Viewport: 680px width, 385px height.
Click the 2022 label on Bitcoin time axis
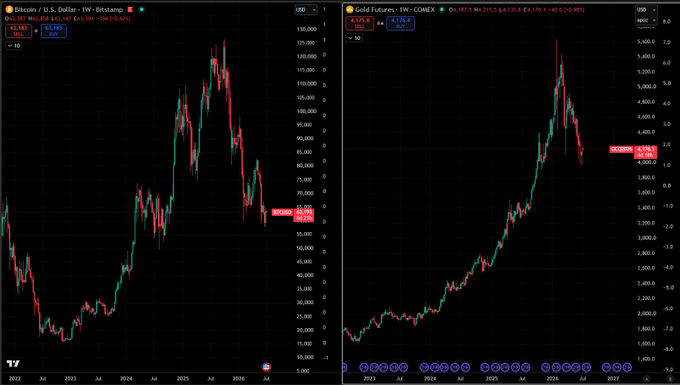pyautogui.click(x=15, y=378)
